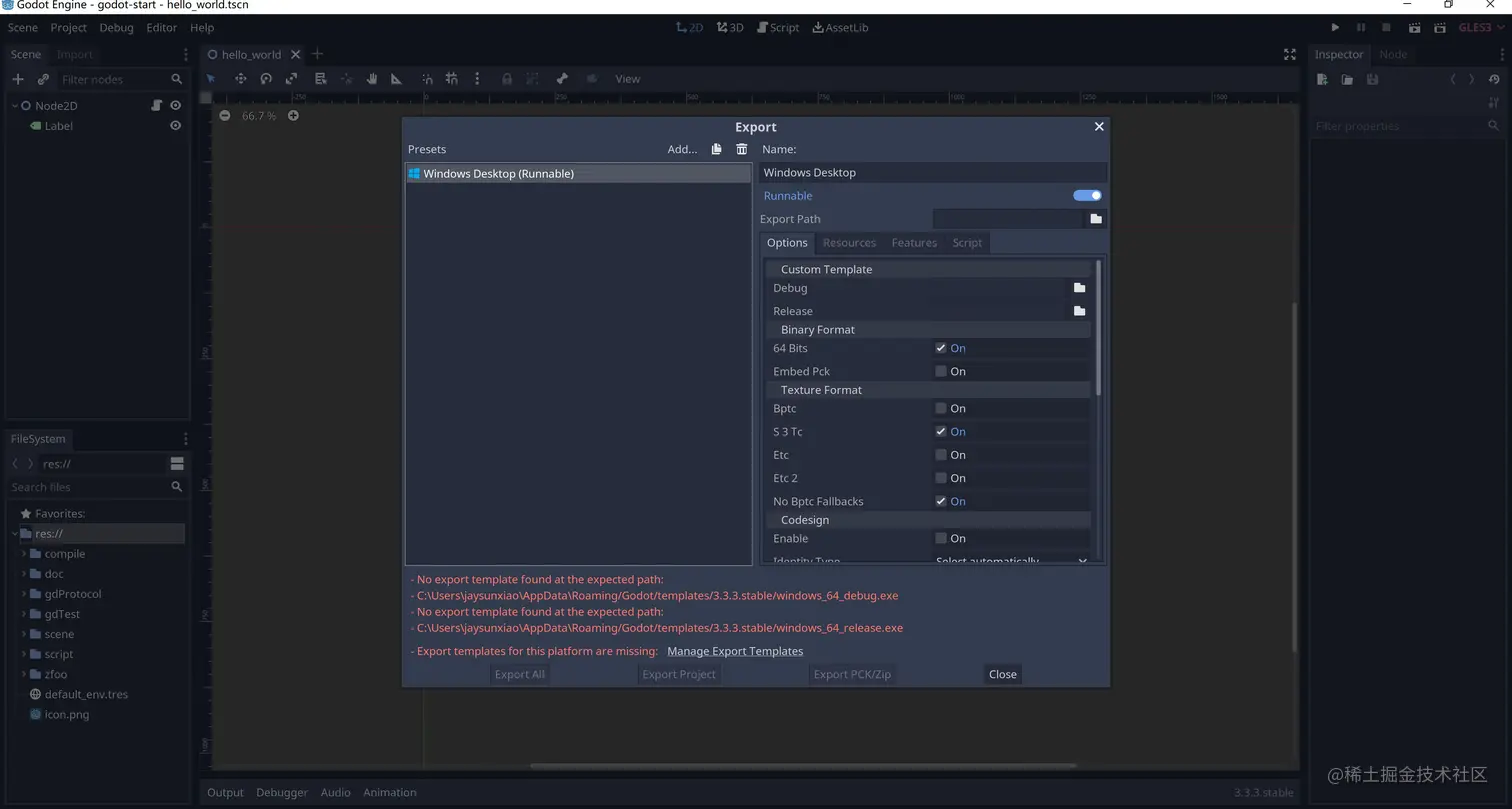The height and width of the screenshot is (809, 1512).
Task: Click the skeleton bone options icon
Action: [562, 79]
